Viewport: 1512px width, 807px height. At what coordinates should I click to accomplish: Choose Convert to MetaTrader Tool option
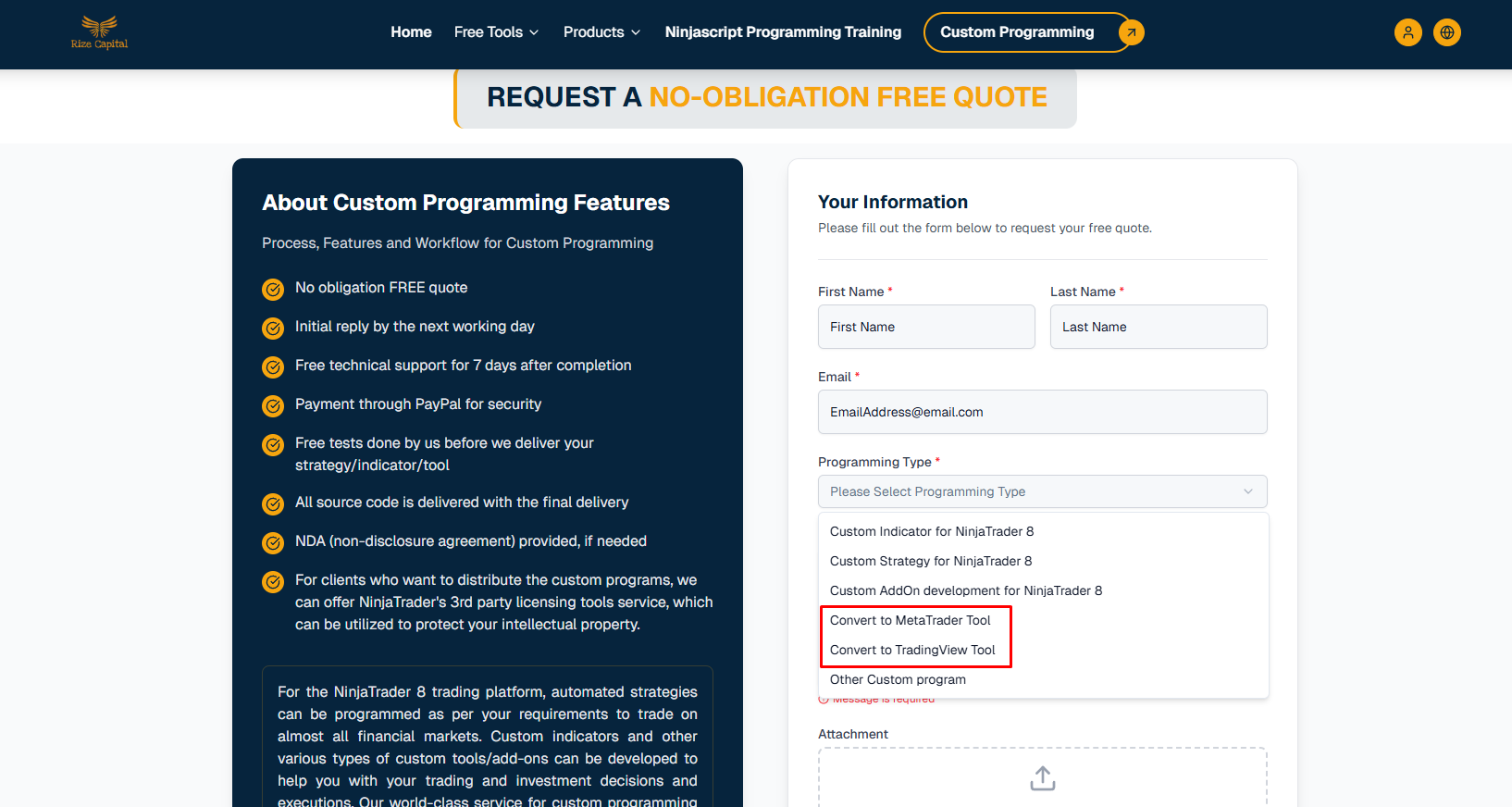click(1044, 620)
